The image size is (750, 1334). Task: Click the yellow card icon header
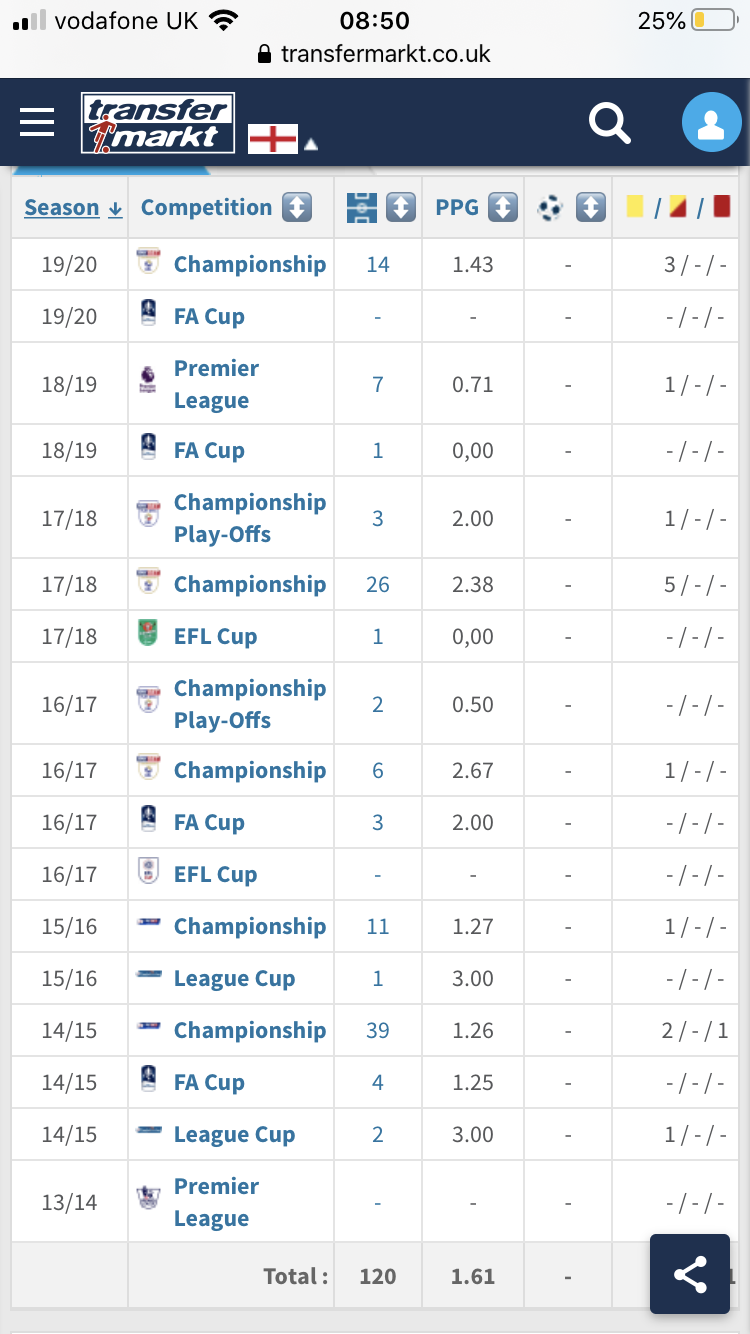(634, 207)
